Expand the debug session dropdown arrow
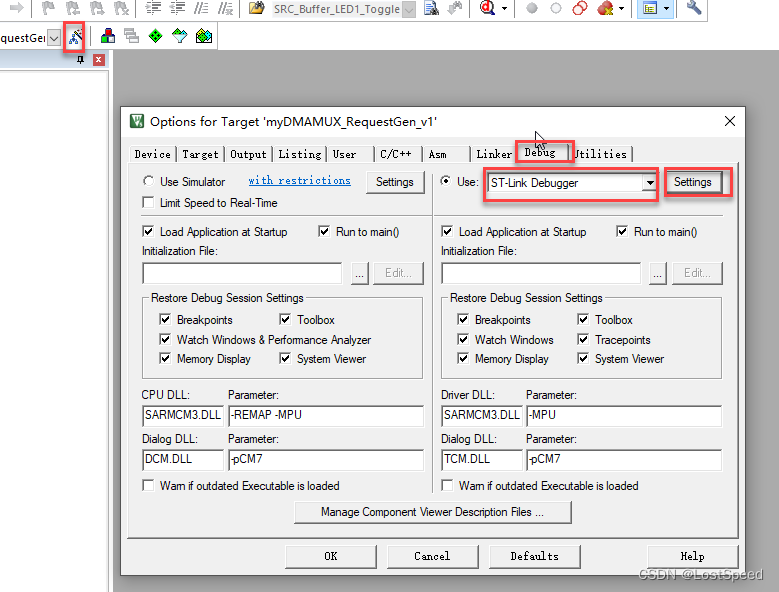Image resolution: width=779 pixels, height=592 pixels. (504, 8)
